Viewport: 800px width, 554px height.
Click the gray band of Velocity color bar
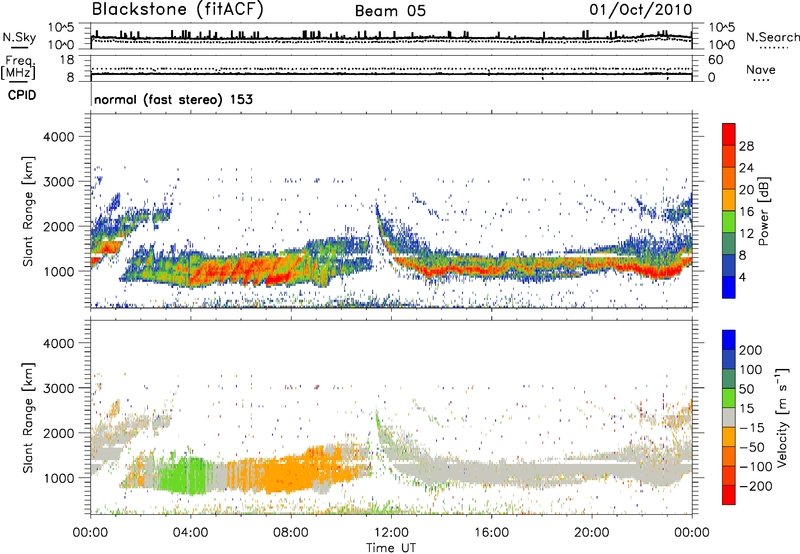729,418
